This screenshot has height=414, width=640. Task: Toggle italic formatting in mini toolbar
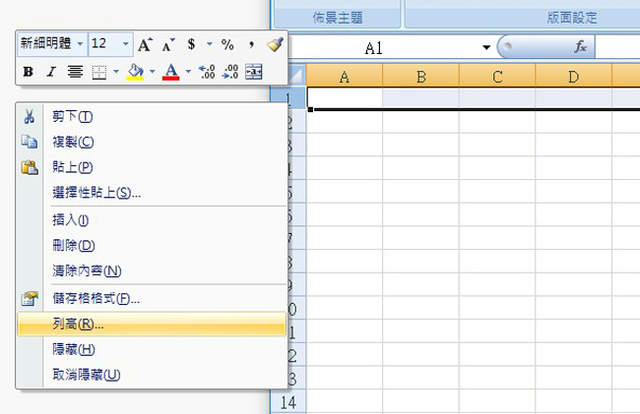pos(51,71)
